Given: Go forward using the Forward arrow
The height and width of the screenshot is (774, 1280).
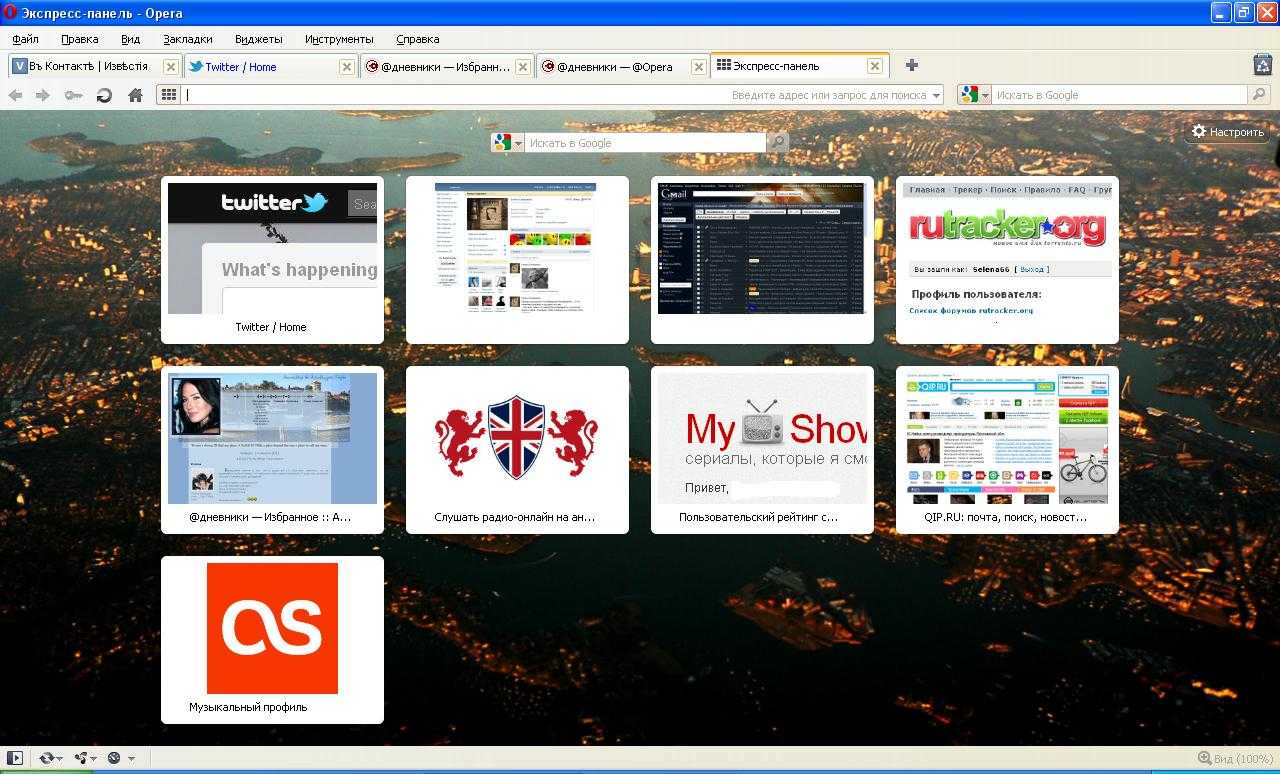Looking at the screenshot, I should click(x=42, y=95).
